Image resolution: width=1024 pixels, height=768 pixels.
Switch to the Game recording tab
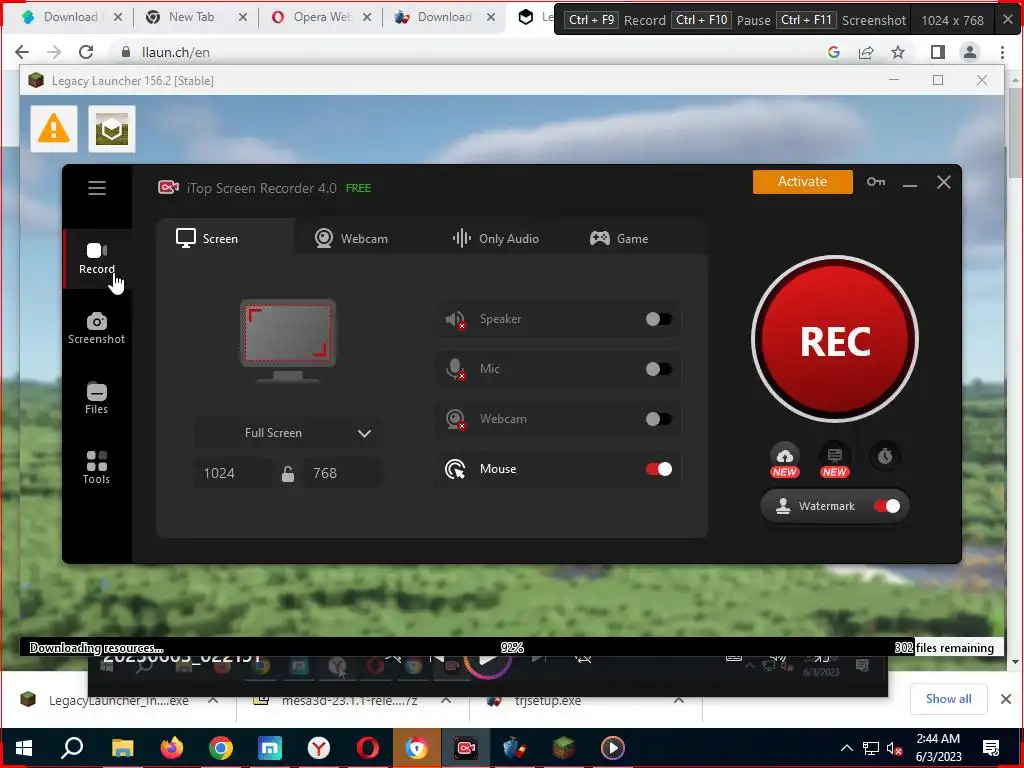point(618,238)
